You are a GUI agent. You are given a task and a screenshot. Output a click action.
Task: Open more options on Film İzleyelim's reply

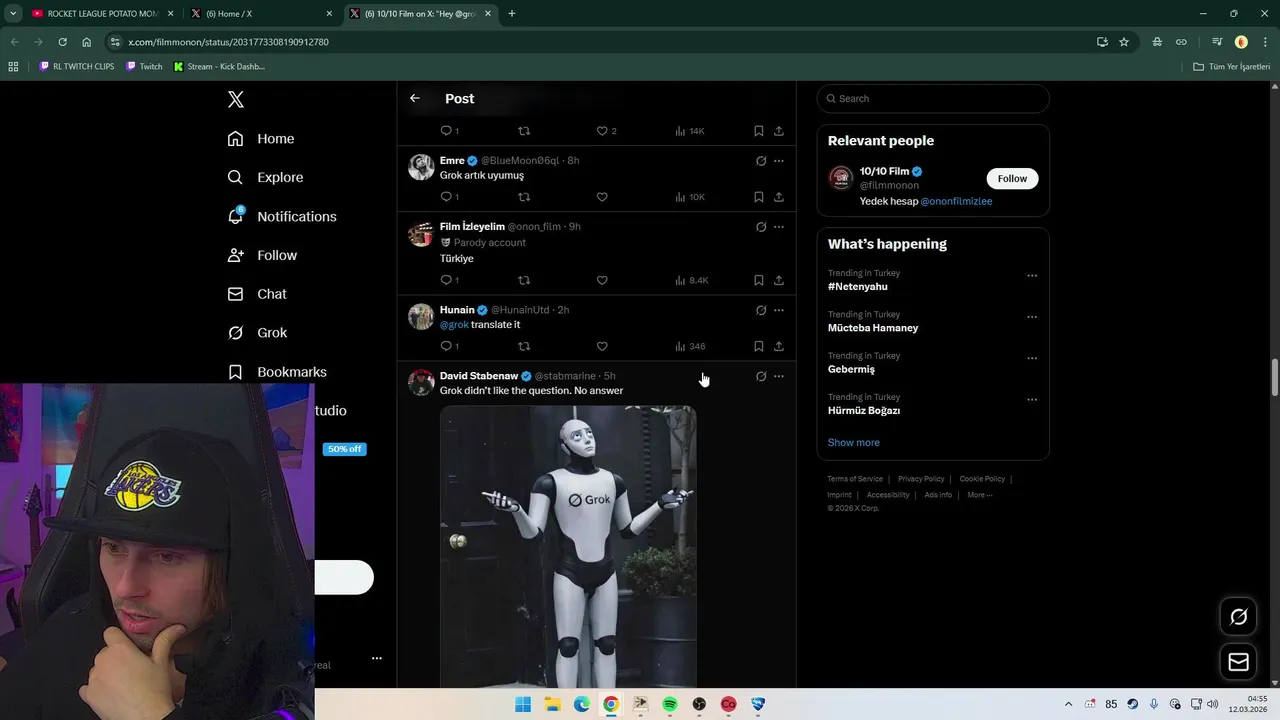click(779, 227)
